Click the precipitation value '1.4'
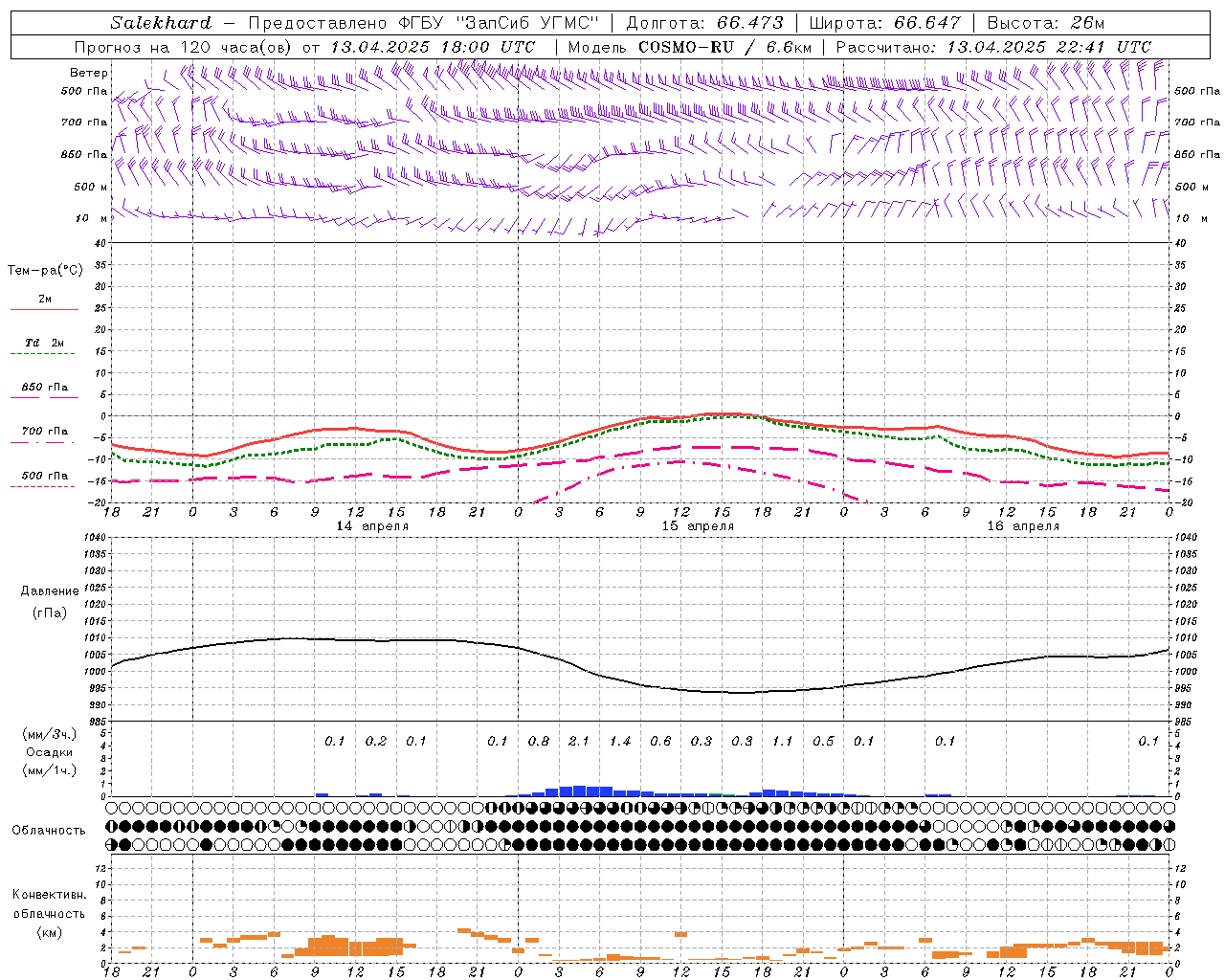 click(x=620, y=741)
